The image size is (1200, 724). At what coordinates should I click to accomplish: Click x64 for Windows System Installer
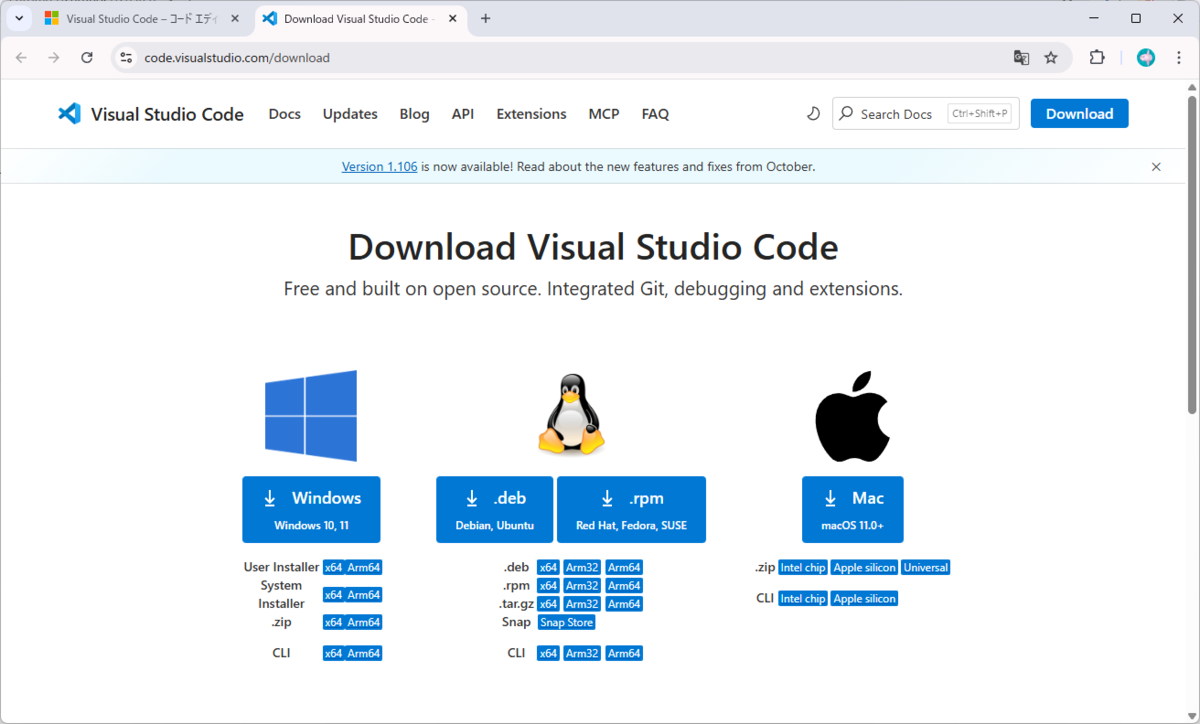(333, 595)
